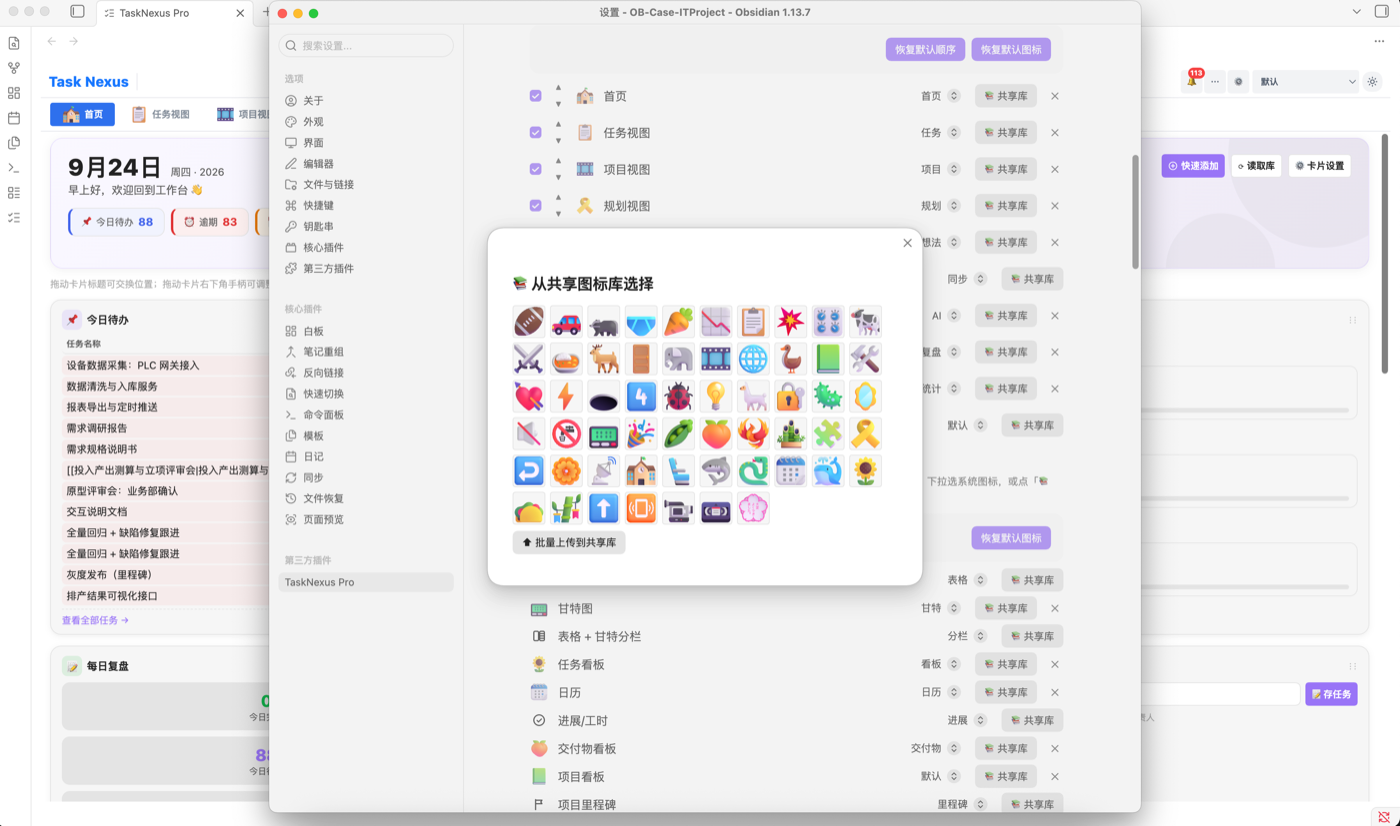Click the 搜索设置 search field
The image size is (1400, 826).
tap(366, 45)
